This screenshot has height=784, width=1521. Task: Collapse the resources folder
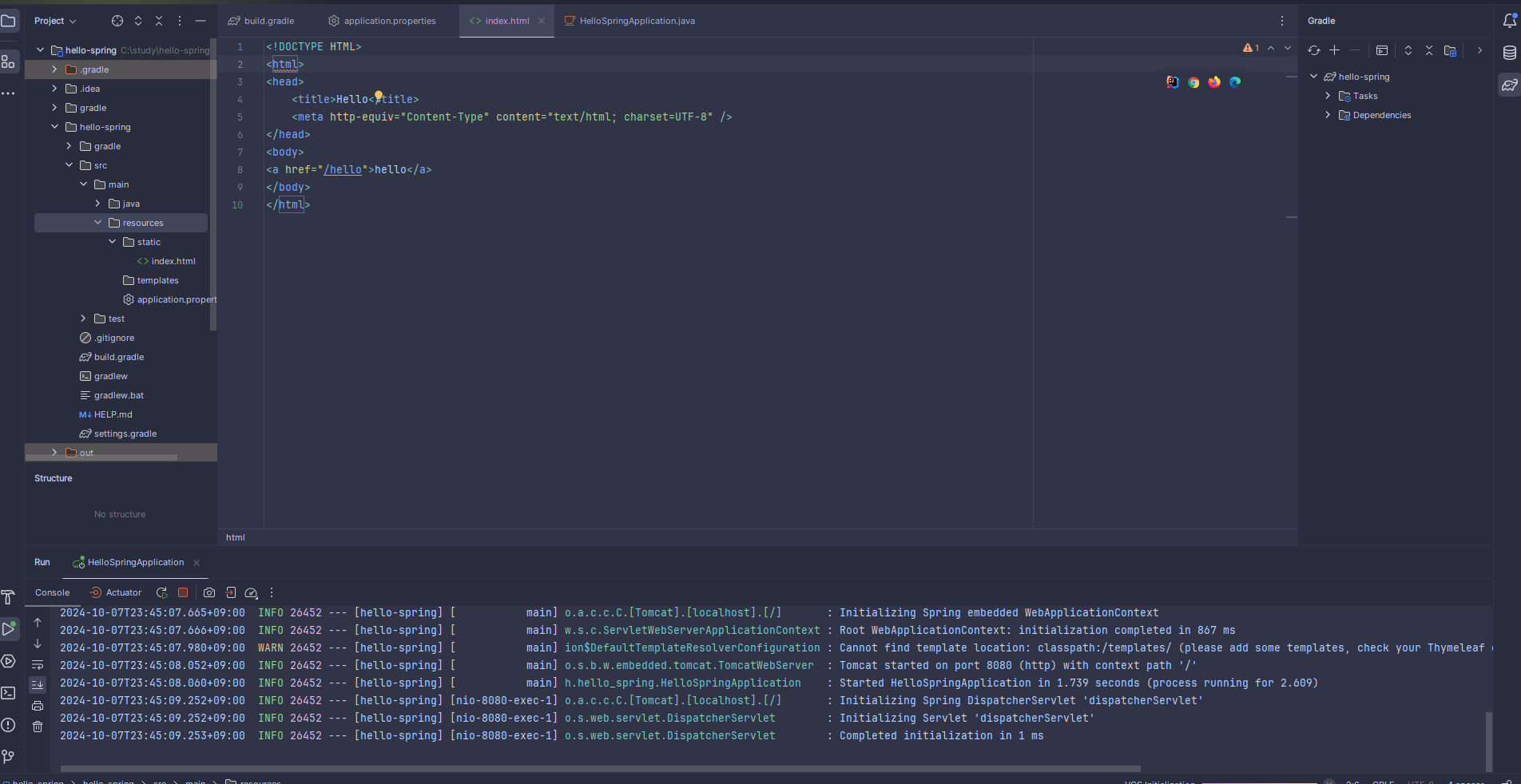(x=98, y=223)
